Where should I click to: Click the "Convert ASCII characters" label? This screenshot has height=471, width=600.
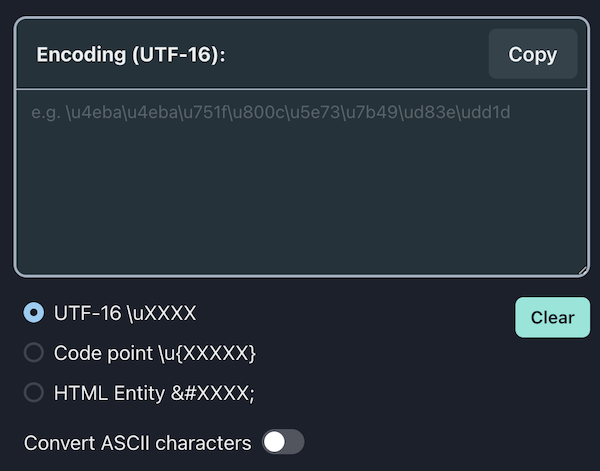point(137,443)
